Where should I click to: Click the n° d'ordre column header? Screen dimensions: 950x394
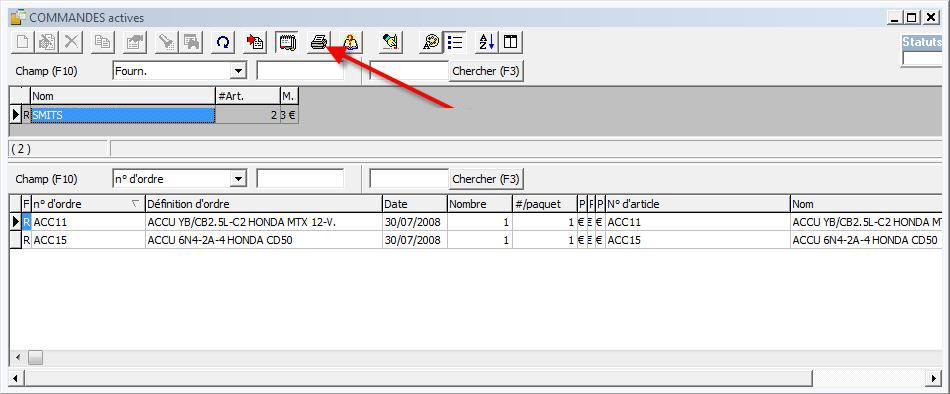(88, 204)
